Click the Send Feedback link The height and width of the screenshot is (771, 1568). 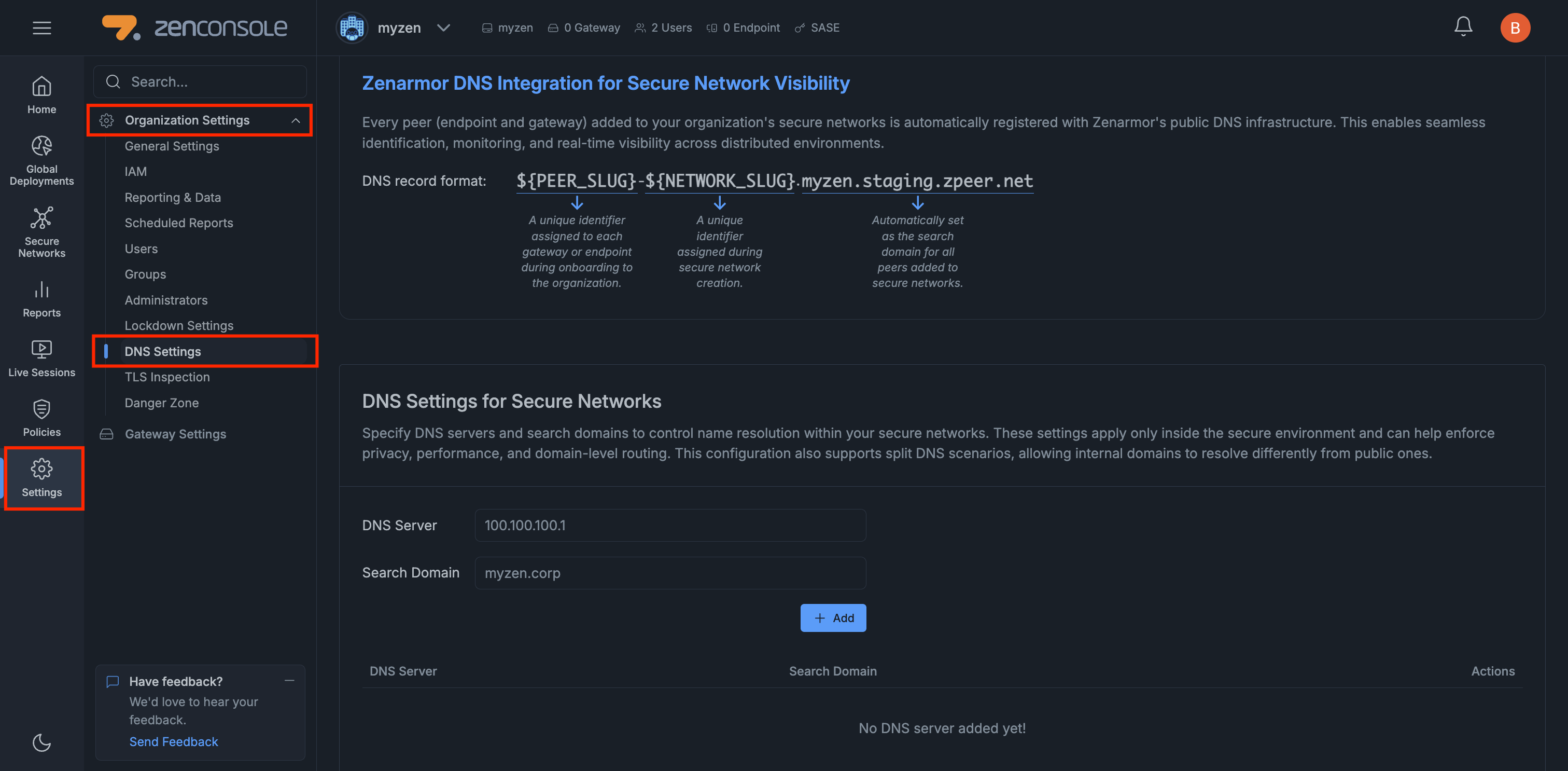click(x=174, y=741)
